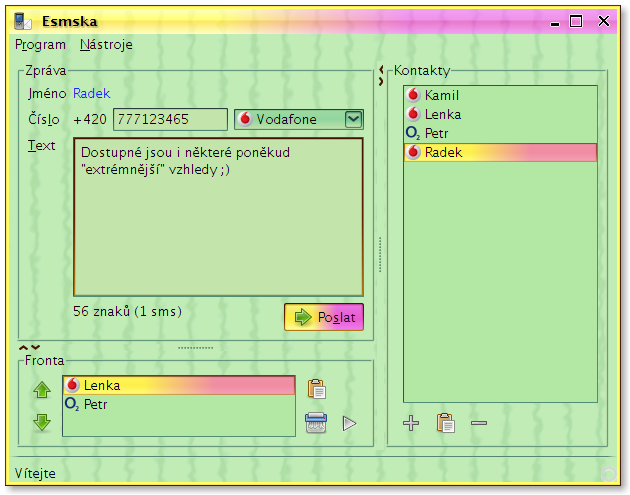Image resolution: width=630 pixels, height=495 pixels.
Task: Select Lenka in the contacts list
Action: 500,115
